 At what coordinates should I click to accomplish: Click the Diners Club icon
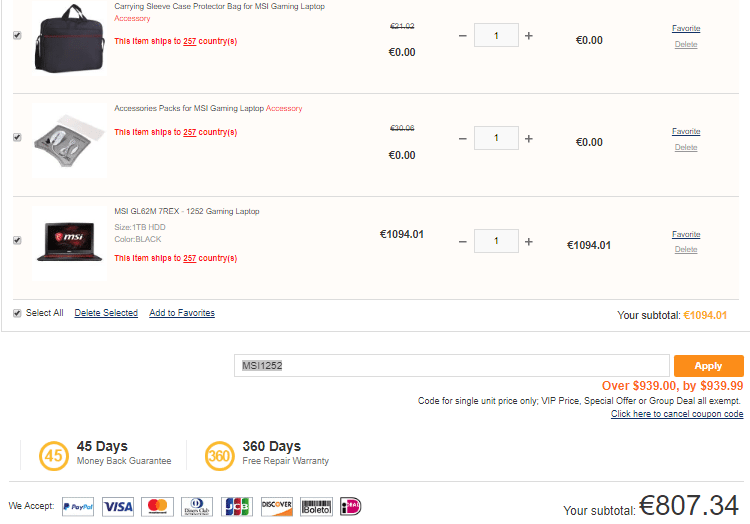(x=197, y=507)
